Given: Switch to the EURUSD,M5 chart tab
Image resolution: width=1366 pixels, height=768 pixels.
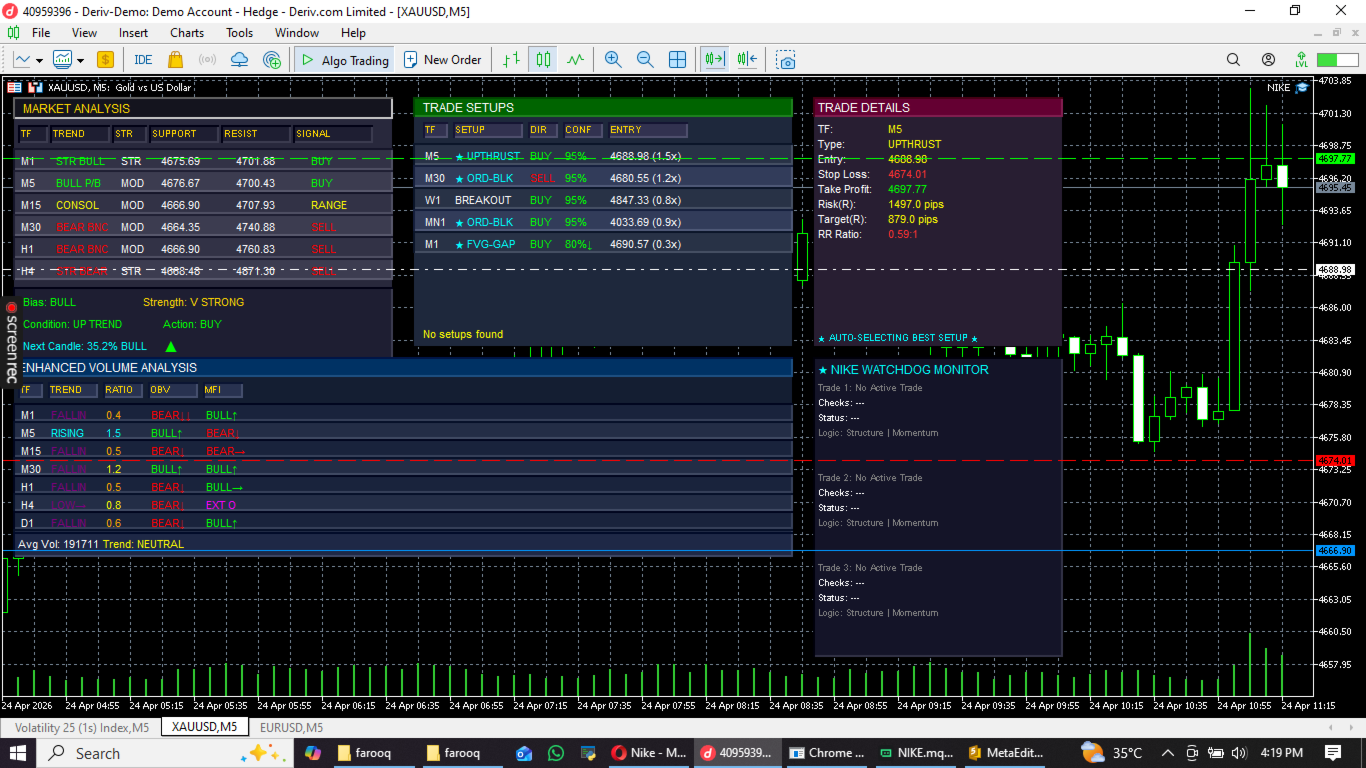Looking at the screenshot, I should [x=290, y=727].
